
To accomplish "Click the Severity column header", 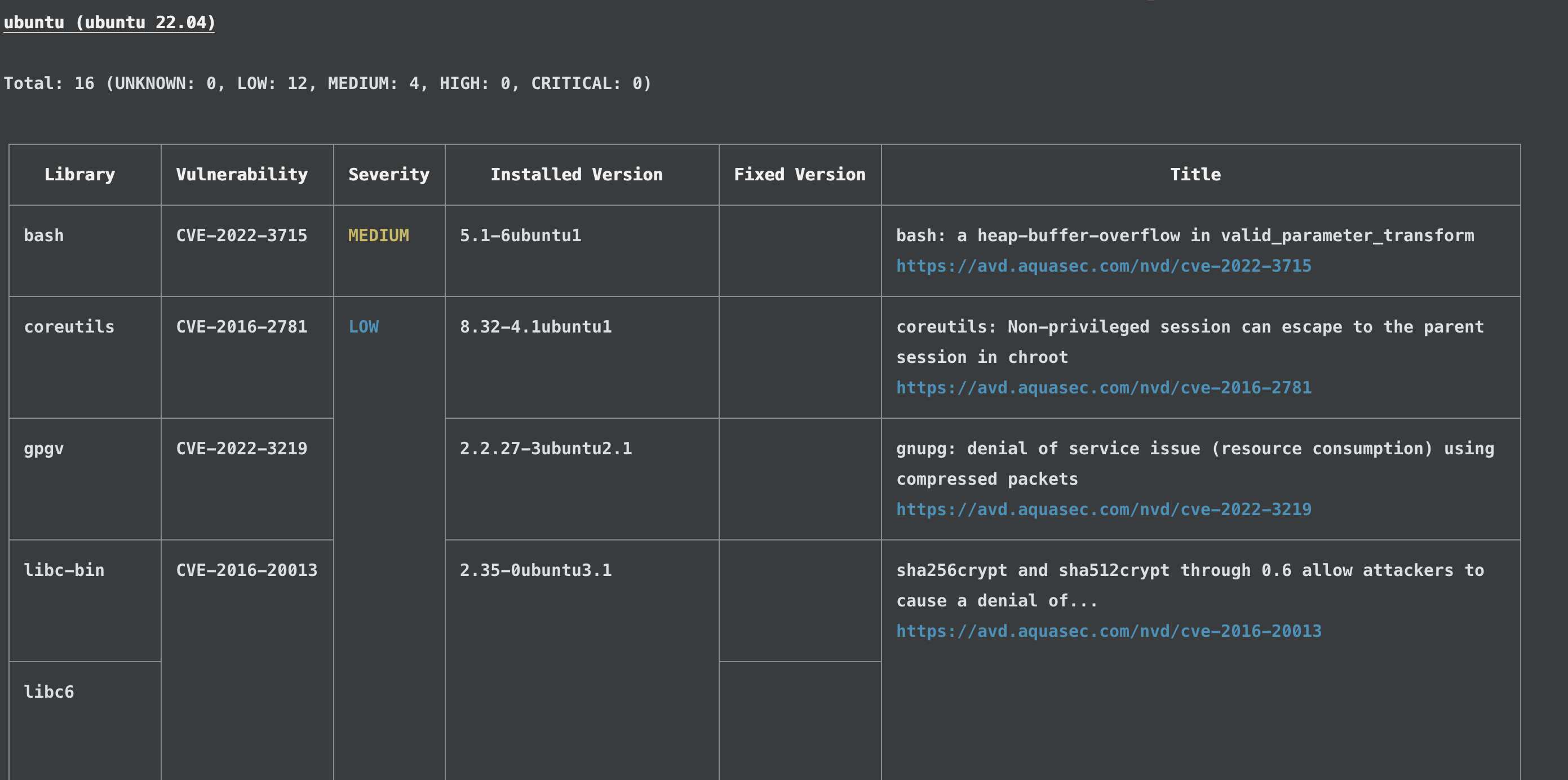I will [x=389, y=175].
